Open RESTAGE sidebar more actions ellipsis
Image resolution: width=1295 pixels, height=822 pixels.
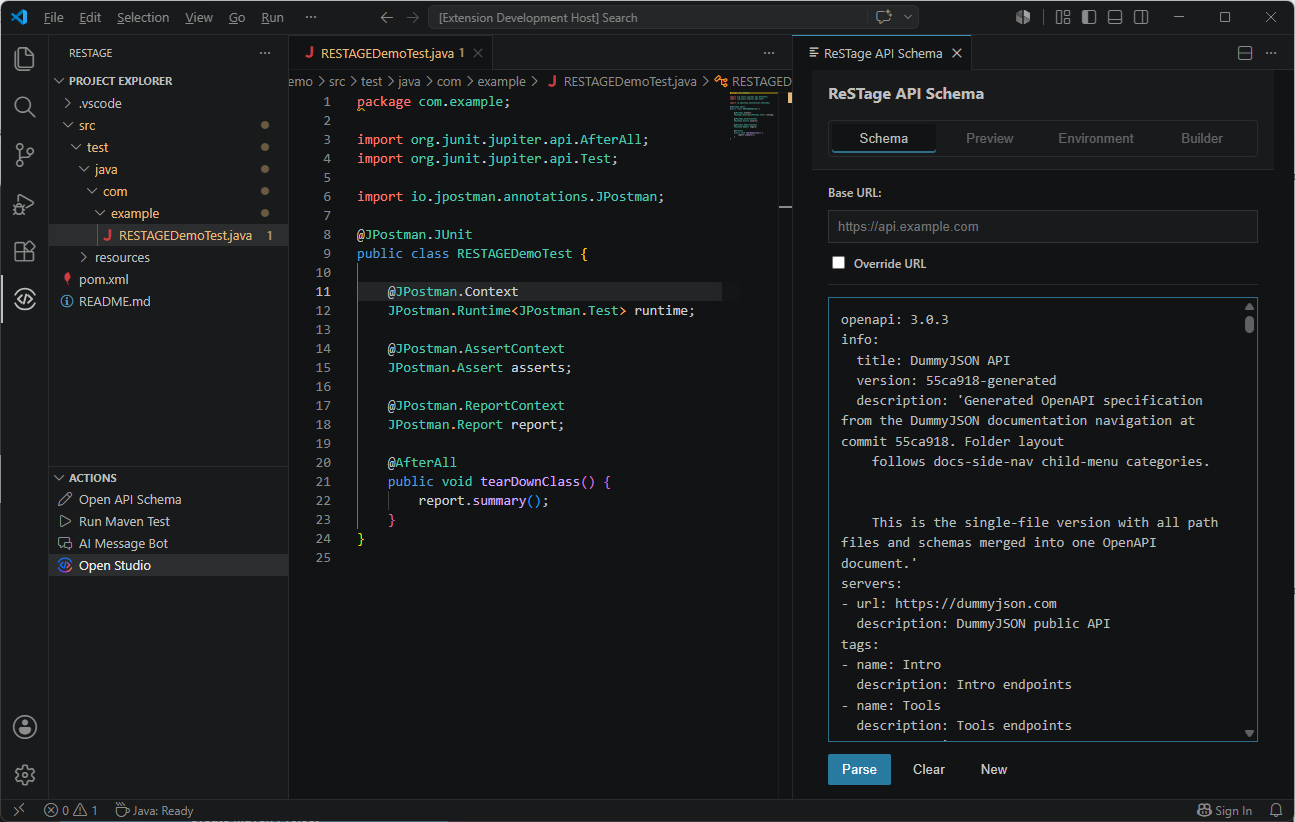point(265,53)
